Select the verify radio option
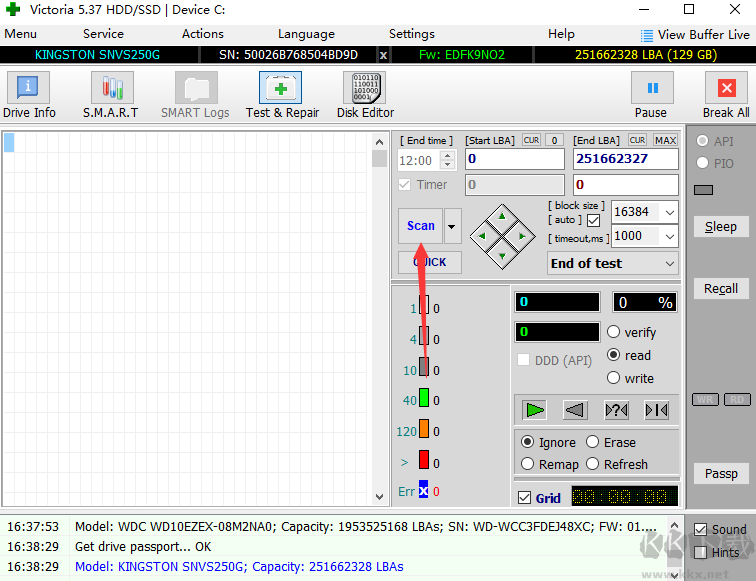The height and width of the screenshot is (581, 756). click(x=614, y=332)
